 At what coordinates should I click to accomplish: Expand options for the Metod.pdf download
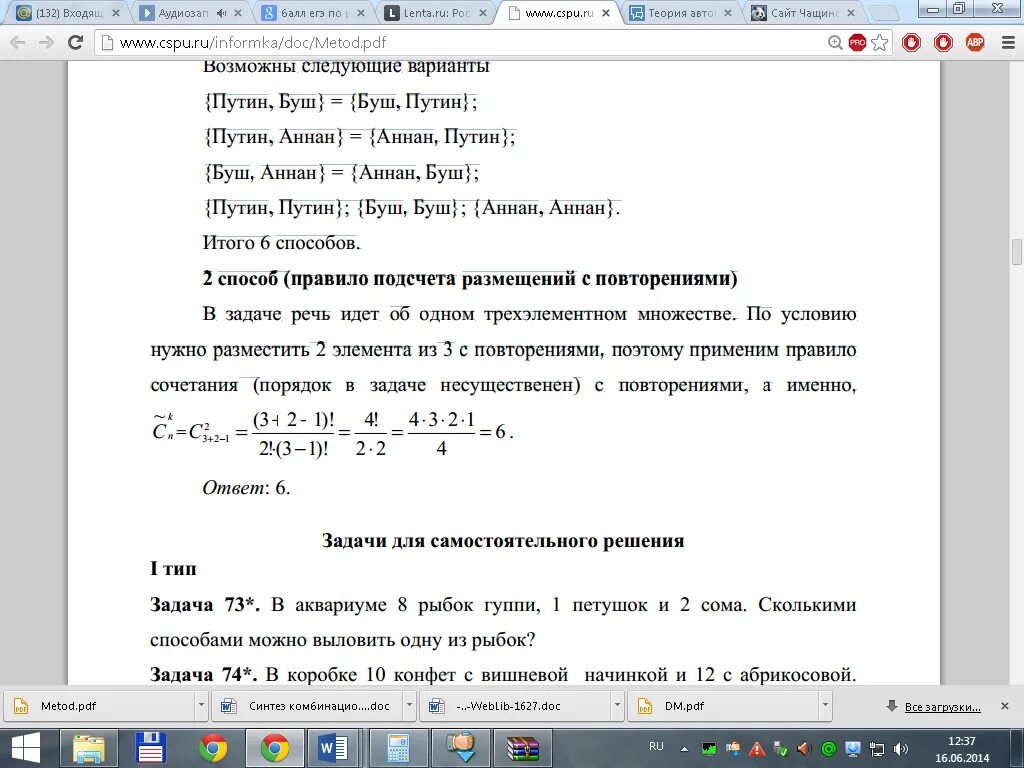(201, 706)
